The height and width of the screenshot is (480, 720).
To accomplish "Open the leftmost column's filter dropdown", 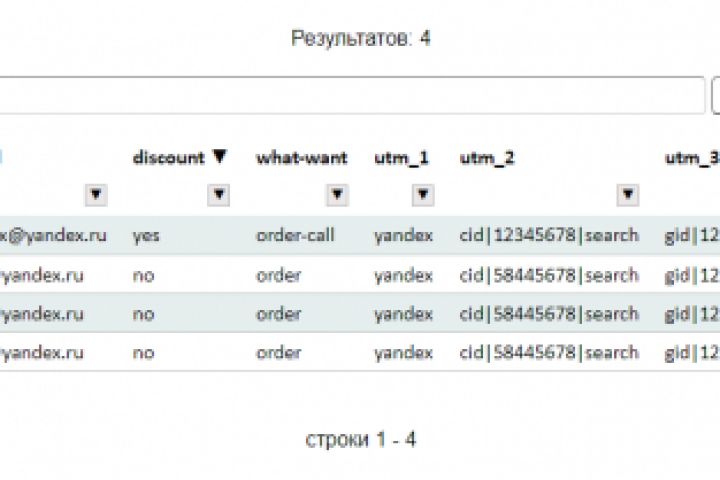I will (x=96, y=195).
